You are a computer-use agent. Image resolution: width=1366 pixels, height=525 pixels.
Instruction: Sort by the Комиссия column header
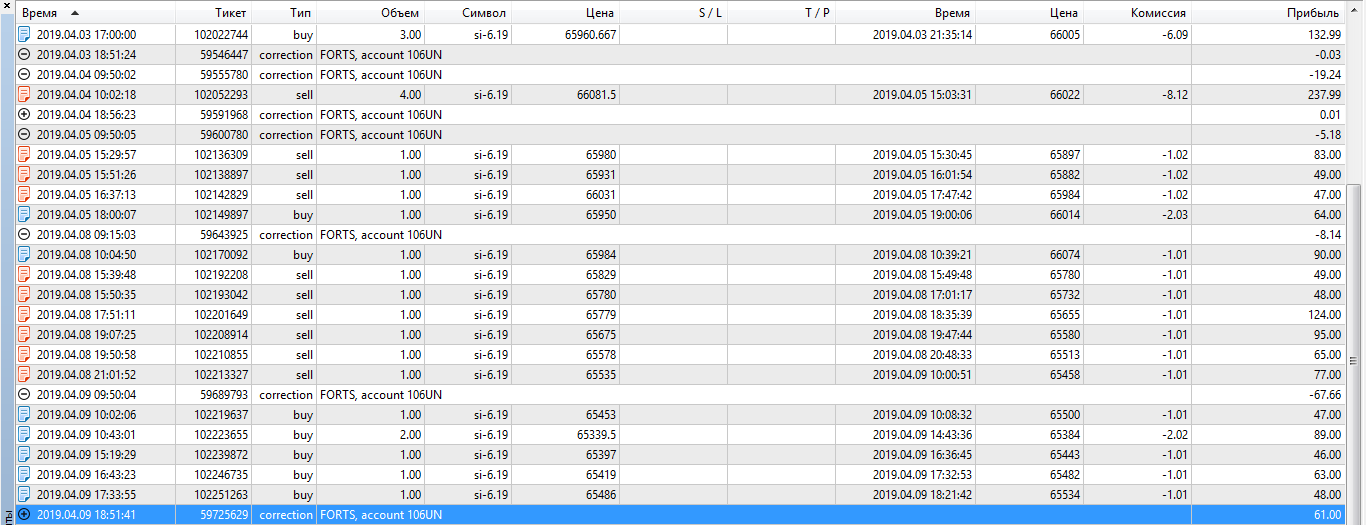click(x=1158, y=13)
